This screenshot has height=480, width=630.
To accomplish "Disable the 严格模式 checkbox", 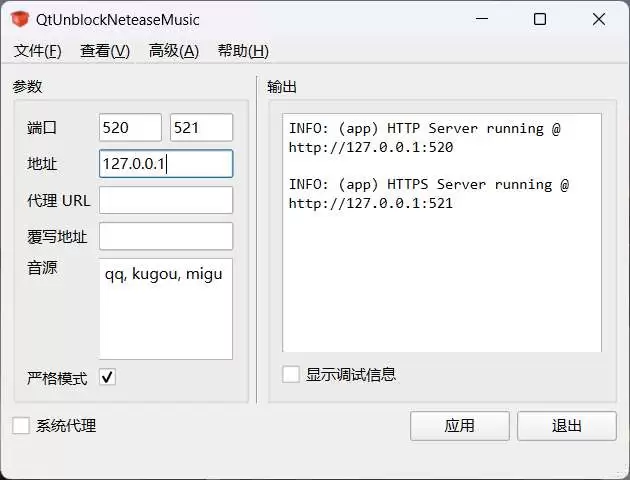I will pyautogui.click(x=107, y=377).
